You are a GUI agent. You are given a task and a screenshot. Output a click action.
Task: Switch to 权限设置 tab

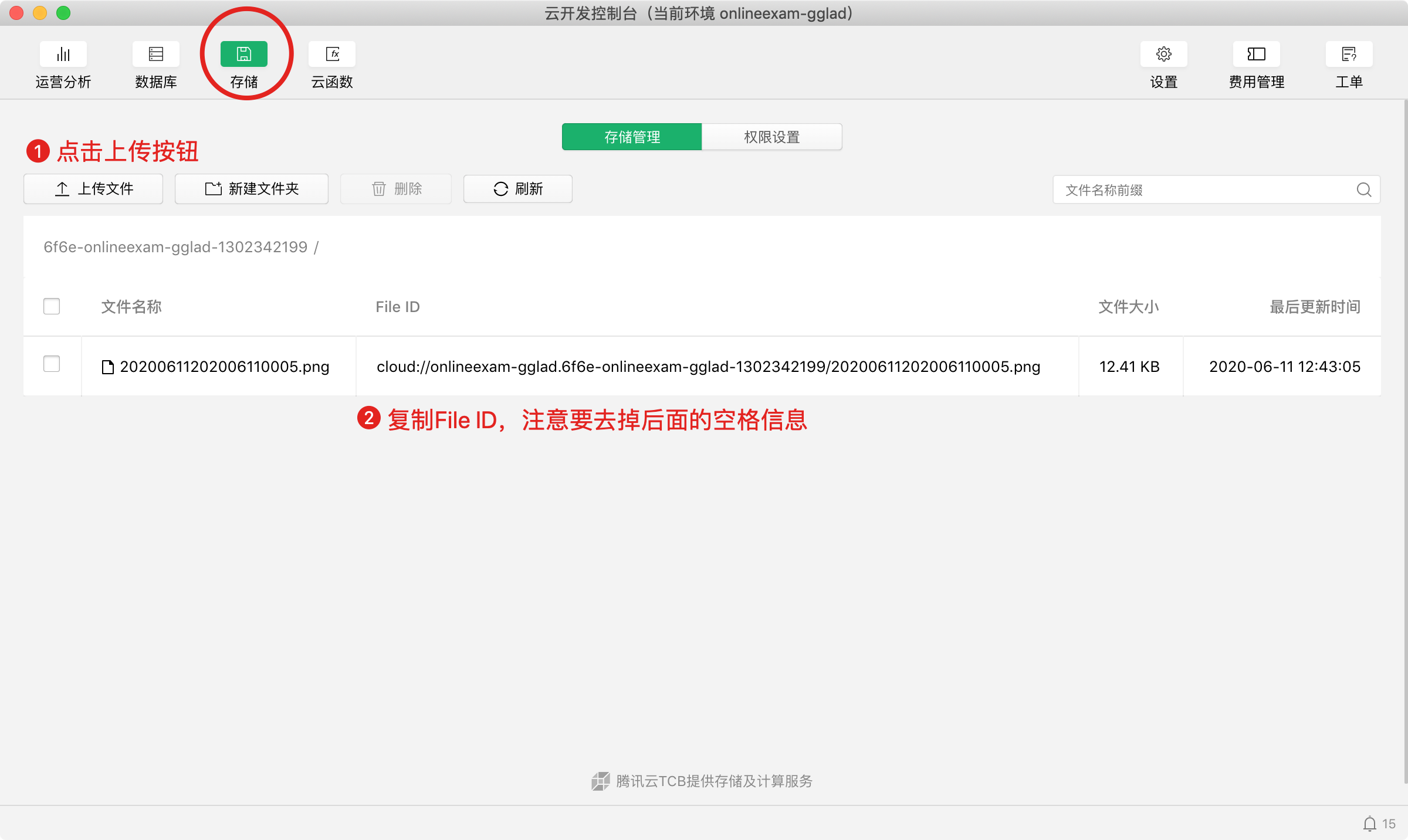pos(771,137)
